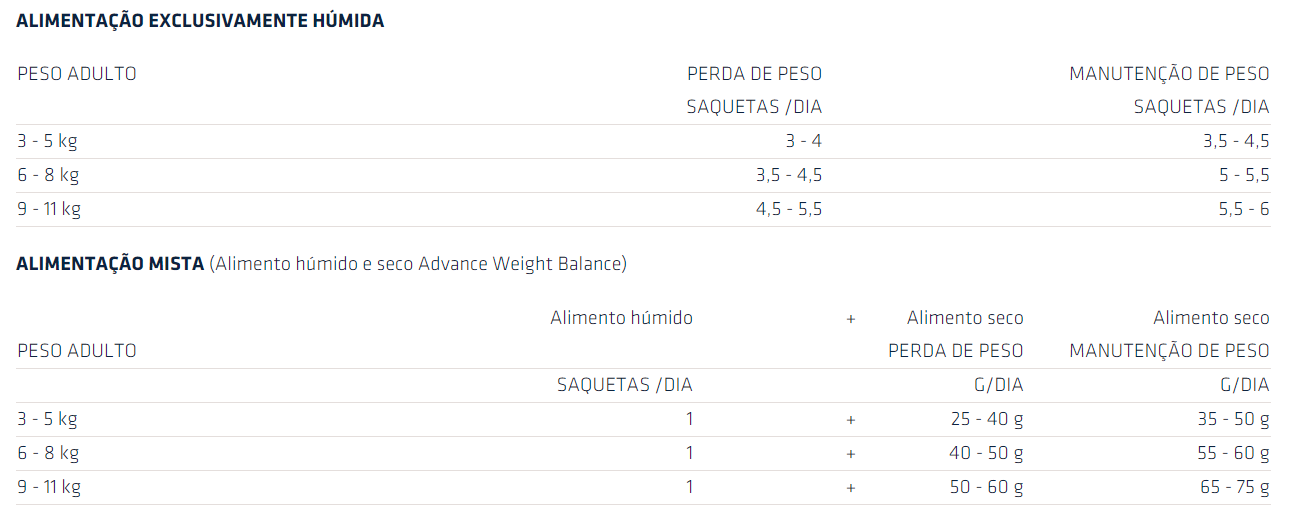Click '6 - 8 kg' row in wet-only table
1302x526 pixels.
tap(48, 176)
